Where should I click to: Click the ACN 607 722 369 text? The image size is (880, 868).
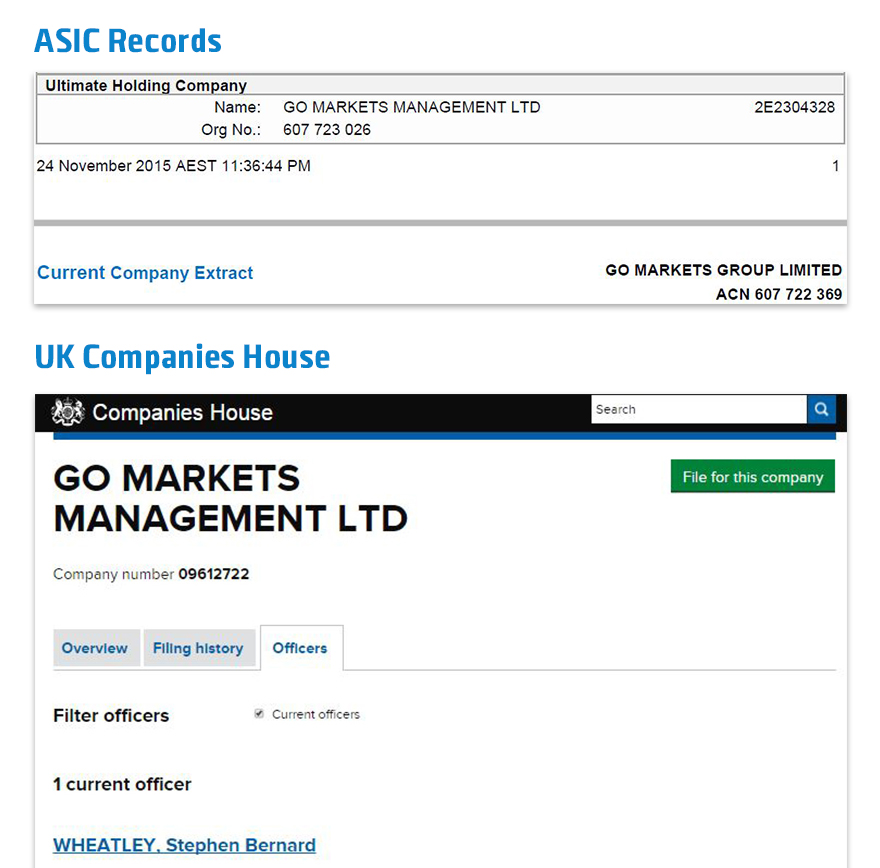click(779, 294)
